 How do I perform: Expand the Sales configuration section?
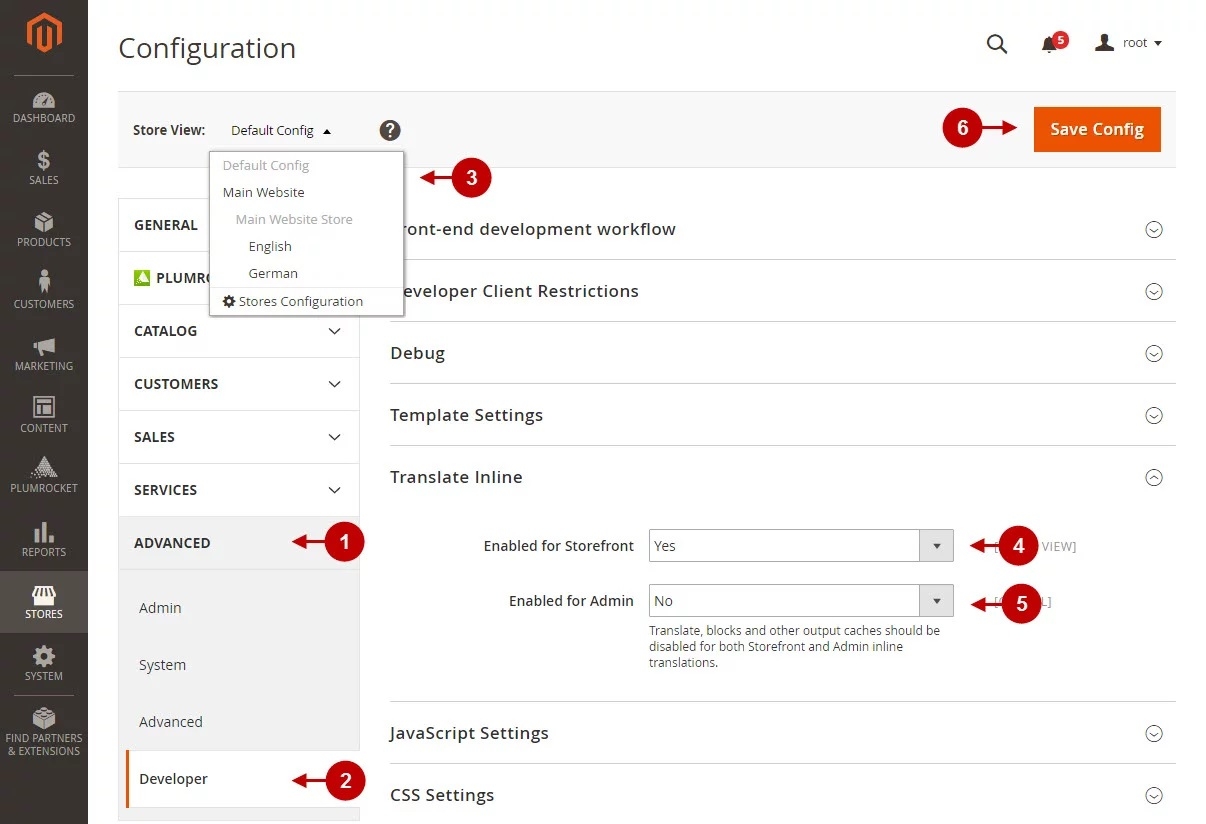239,437
